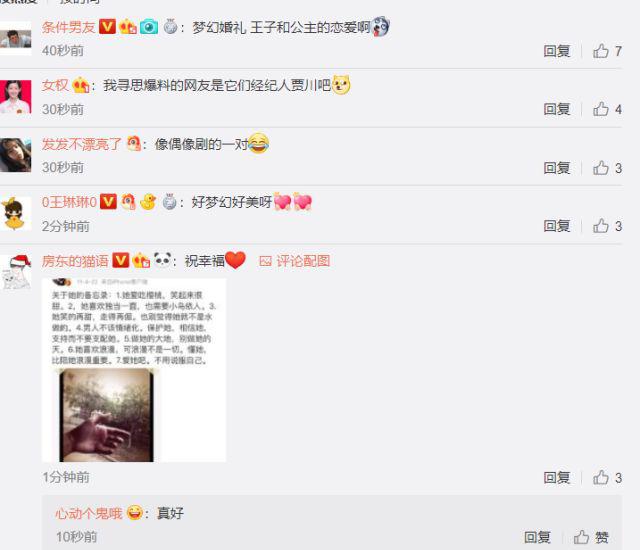This screenshot has width=640, height=550.
Task: Reply to 心动个鬼哦's nested comment
Action: 537,537
